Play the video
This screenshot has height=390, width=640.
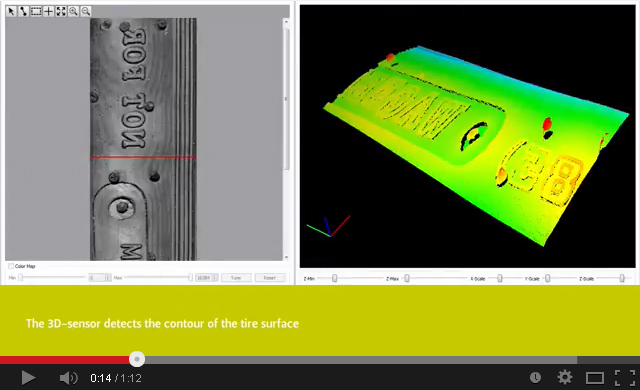click(28, 378)
